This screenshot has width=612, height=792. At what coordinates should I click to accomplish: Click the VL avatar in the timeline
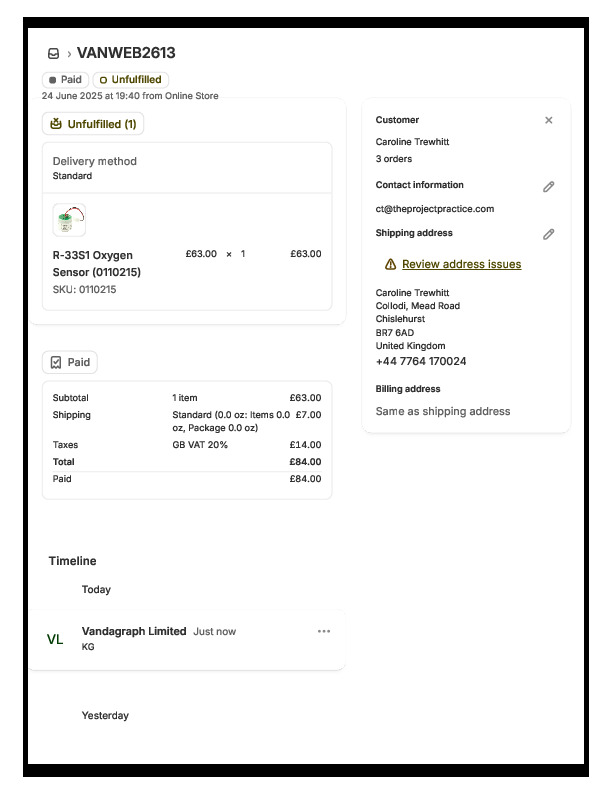click(x=55, y=640)
